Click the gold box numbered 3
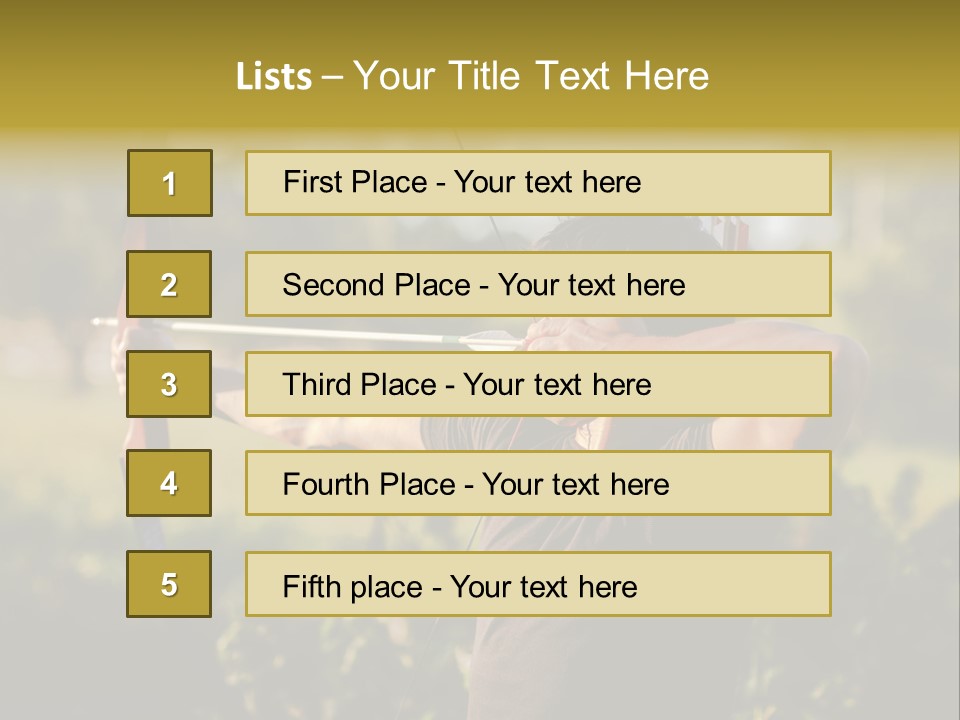This screenshot has width=960, height=720. [x=169, y=384]
